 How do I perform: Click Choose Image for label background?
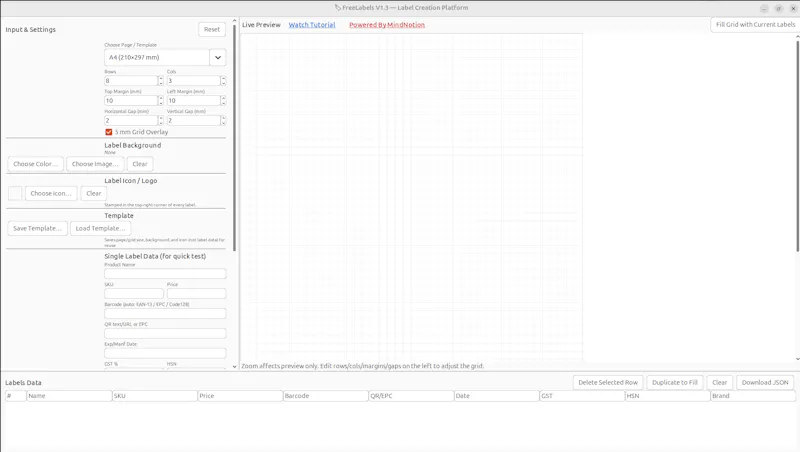(x=95, y=164)
